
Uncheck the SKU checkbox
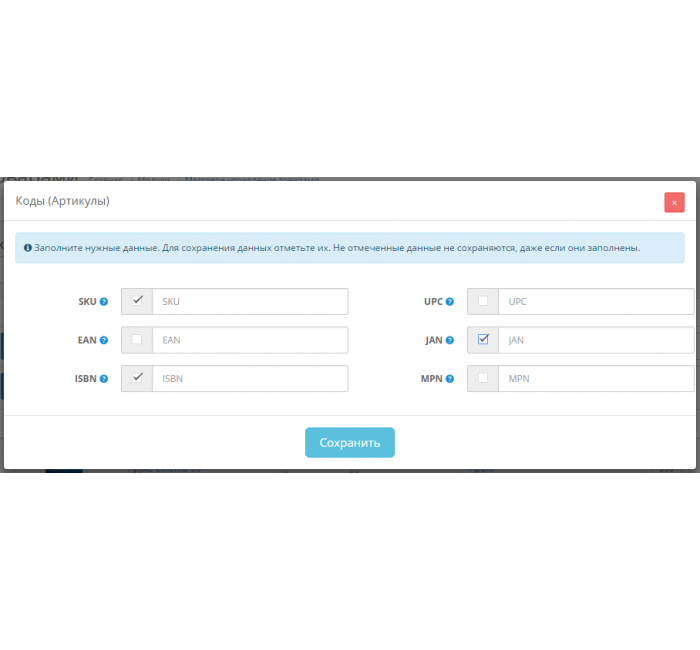tap(137, 300)
